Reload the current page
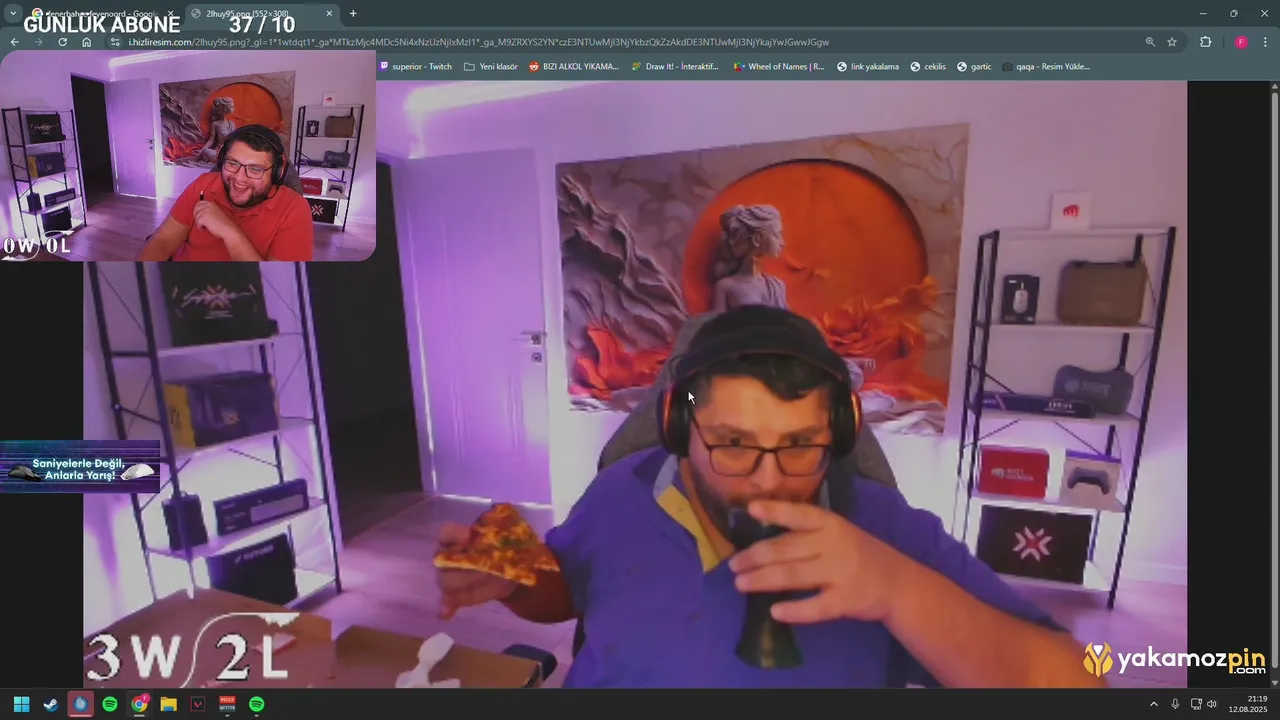This screenshot has height=720, width=1280. 62,42
